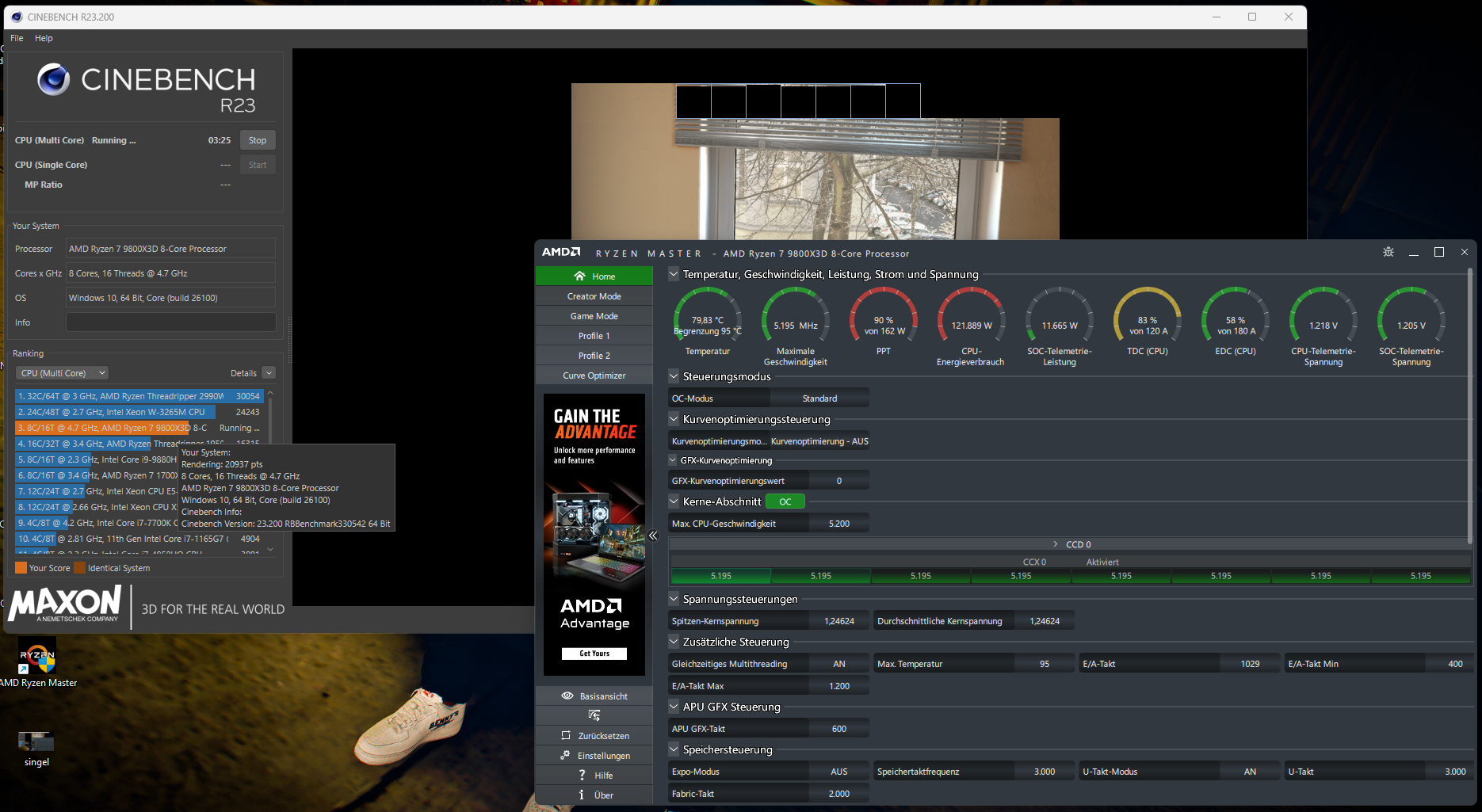Click the APU GFX-Takt value 600
This screenshot has width=1482, height=812.
point(839,729)
